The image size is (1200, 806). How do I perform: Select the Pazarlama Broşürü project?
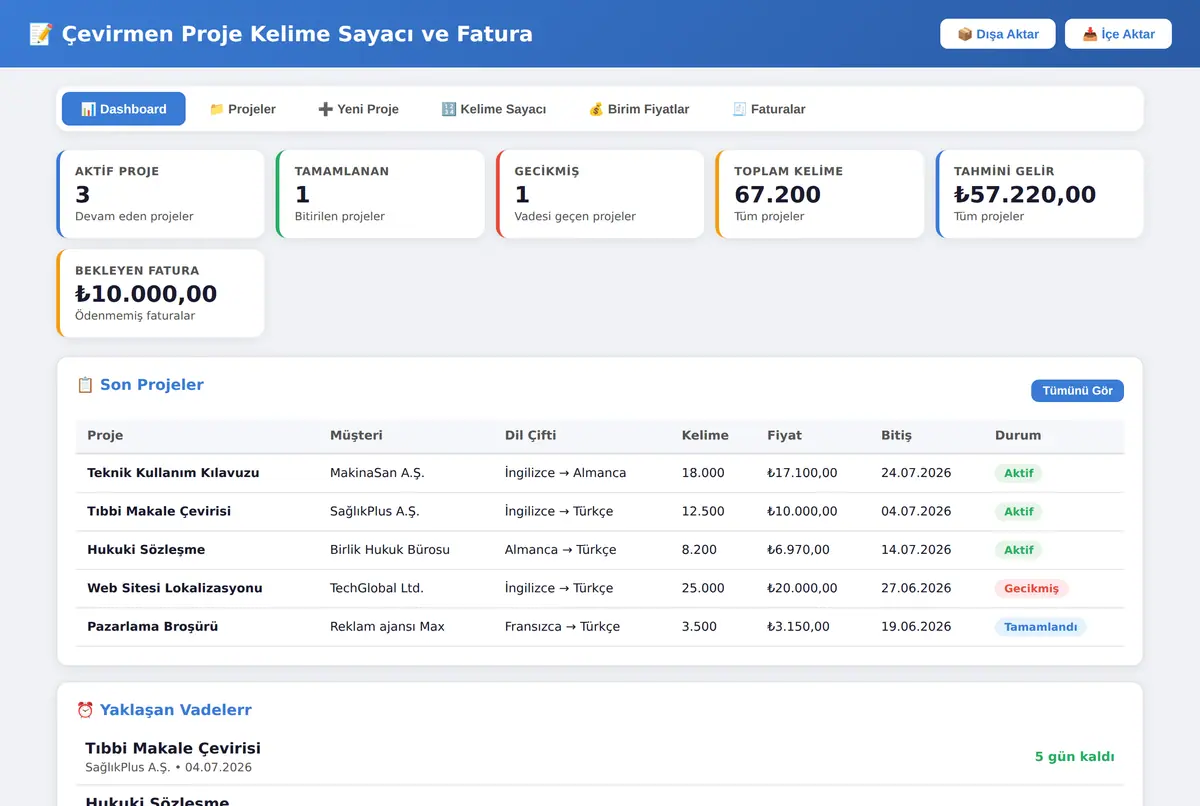click(600, 627)
